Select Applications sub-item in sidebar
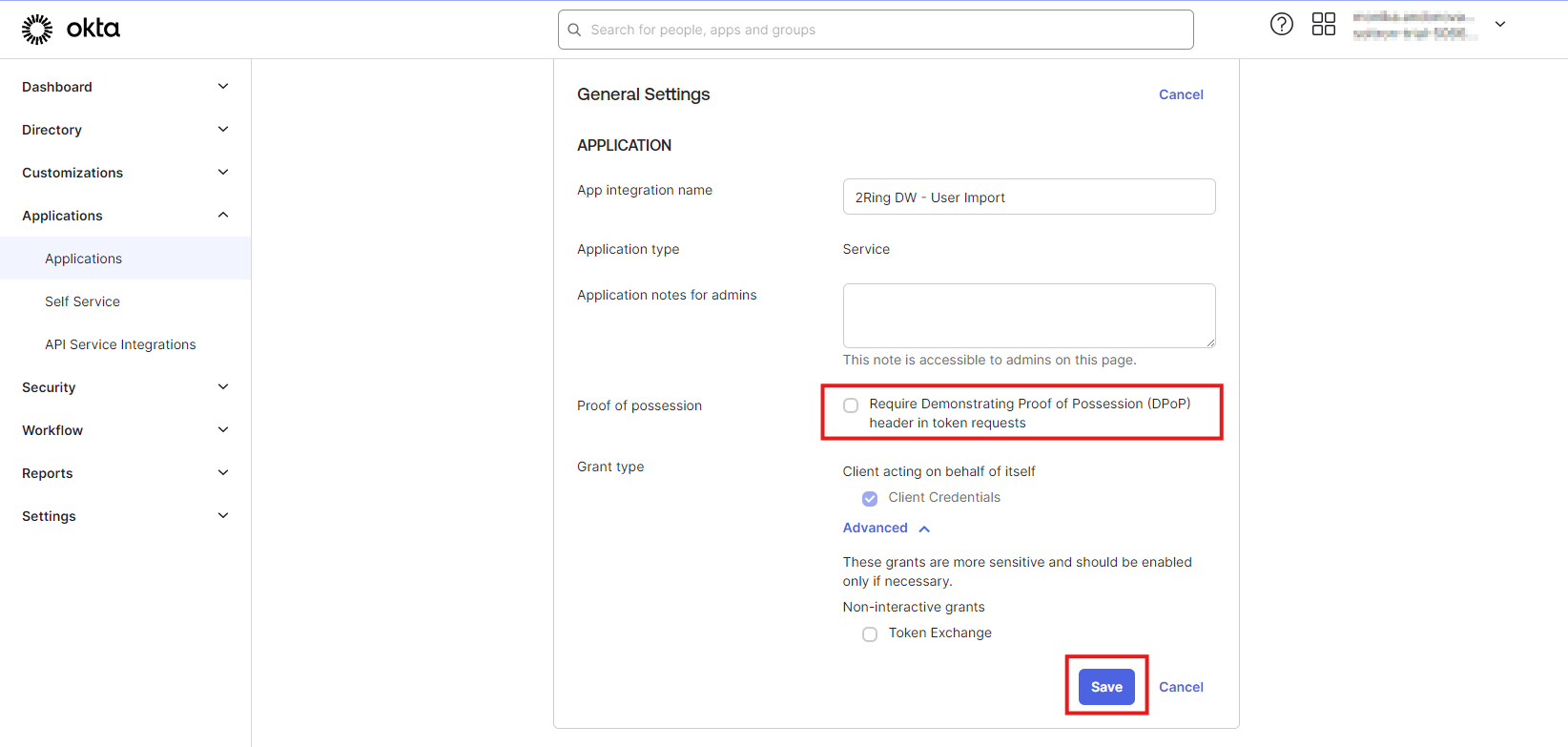 tap(83, 259)
